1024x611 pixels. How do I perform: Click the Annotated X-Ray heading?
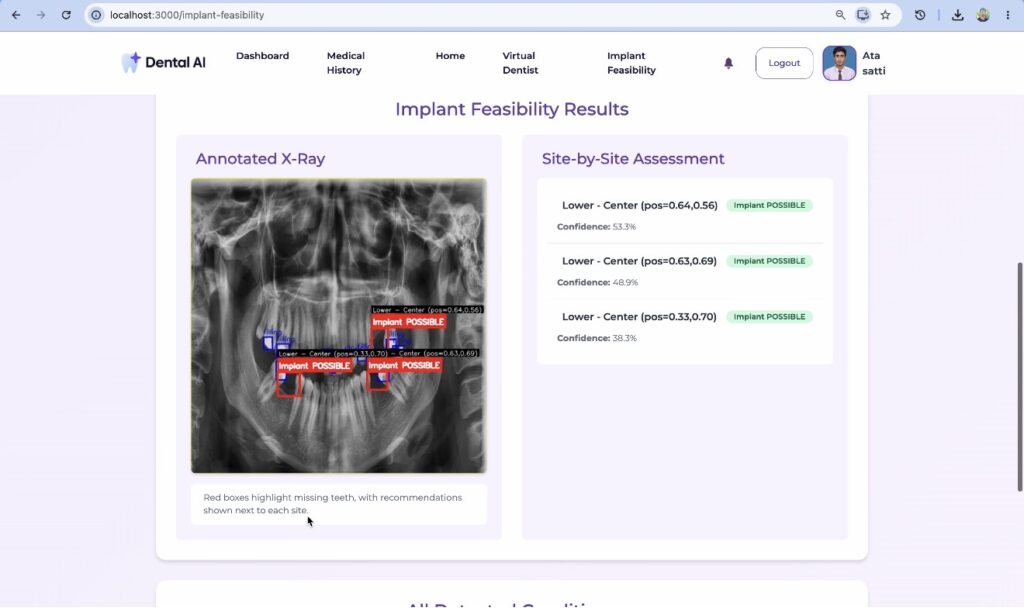point(260,159)
